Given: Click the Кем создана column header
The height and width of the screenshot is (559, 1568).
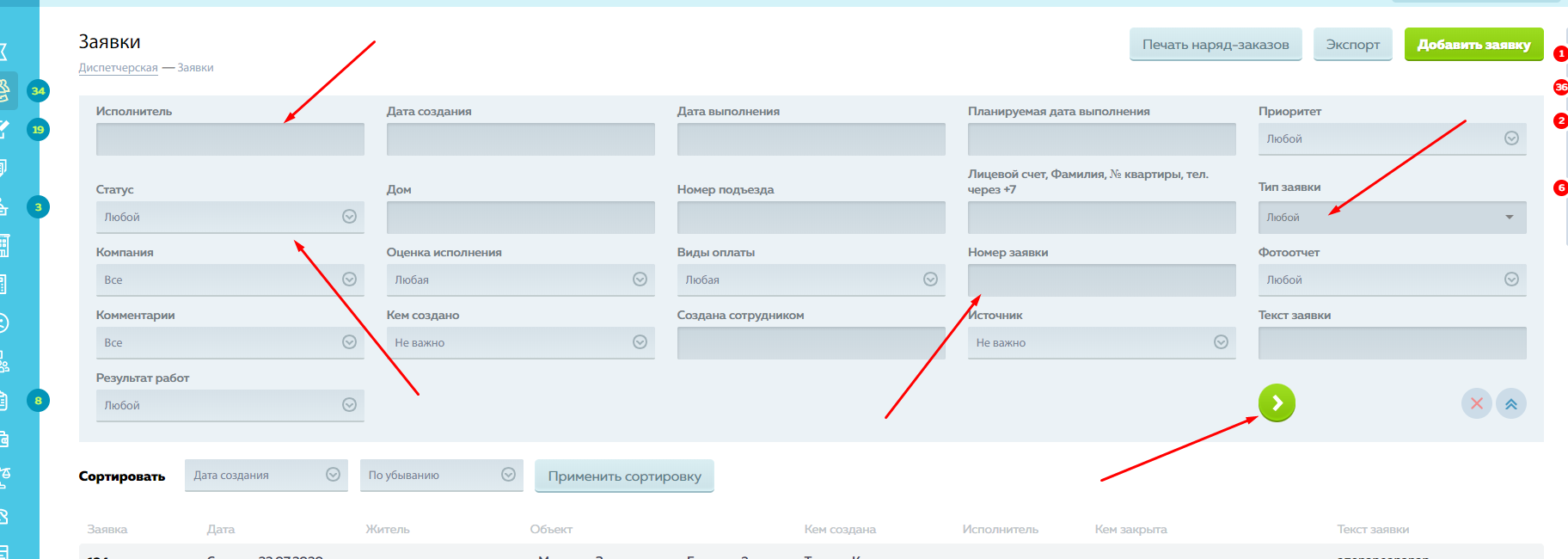Looking at the screenshot, I should tap(840, 530).
